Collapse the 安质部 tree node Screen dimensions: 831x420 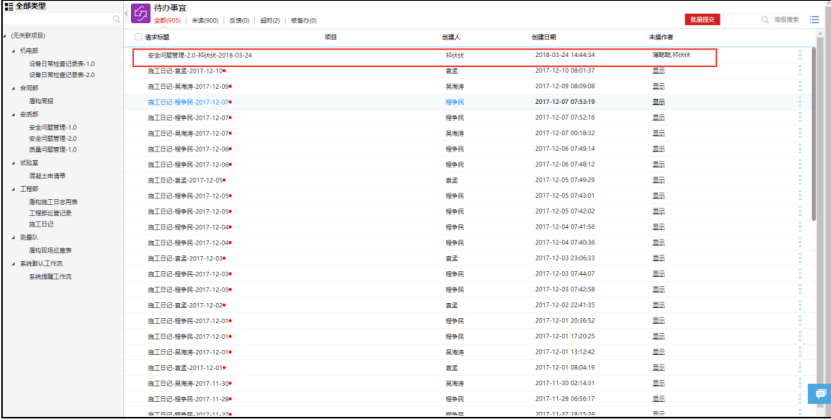[14, 115]
